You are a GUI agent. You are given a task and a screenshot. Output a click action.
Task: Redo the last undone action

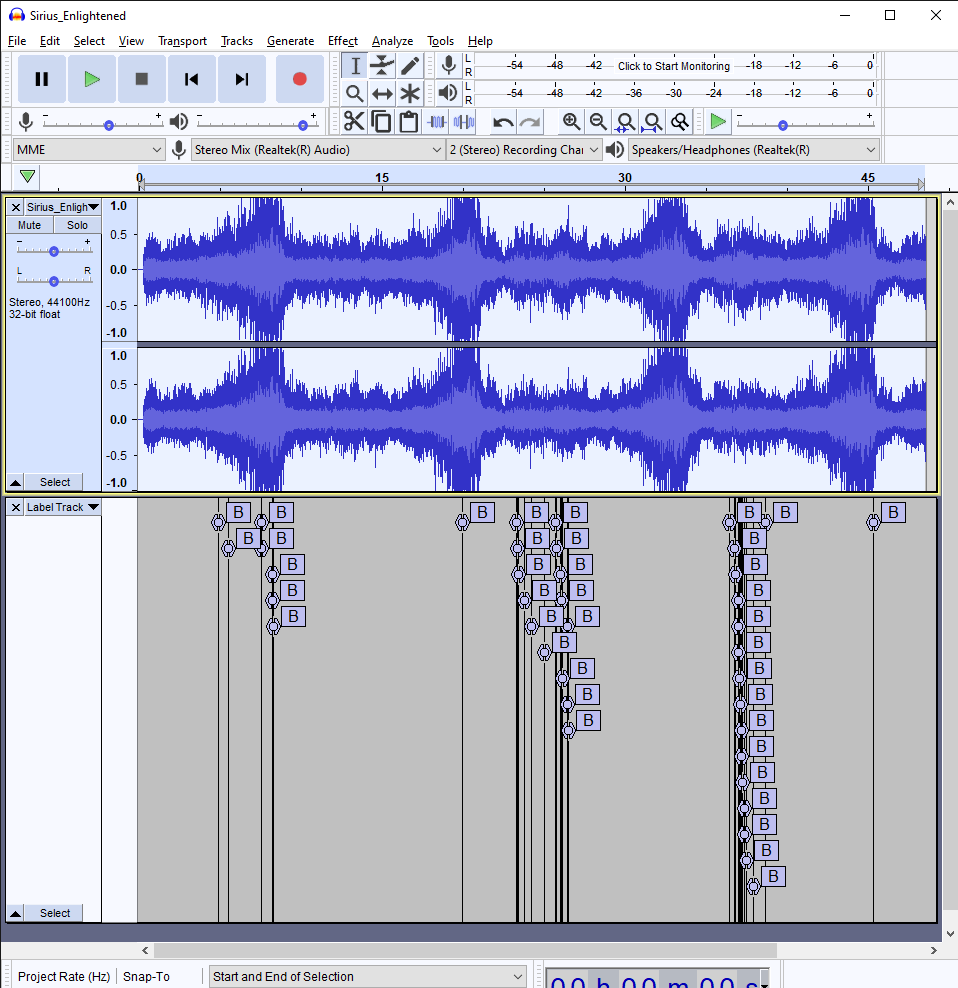(x=530, y=121)
